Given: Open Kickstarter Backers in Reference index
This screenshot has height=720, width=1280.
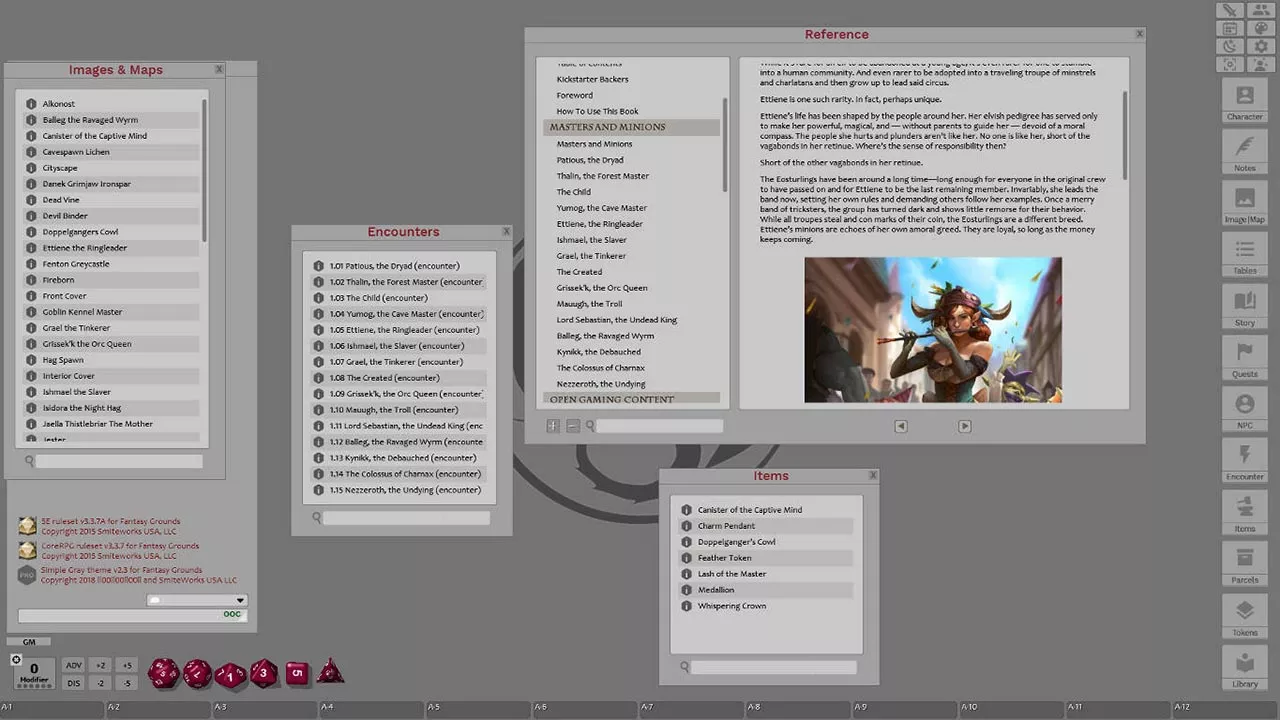Looking at the screenshot, I should 593,79.
